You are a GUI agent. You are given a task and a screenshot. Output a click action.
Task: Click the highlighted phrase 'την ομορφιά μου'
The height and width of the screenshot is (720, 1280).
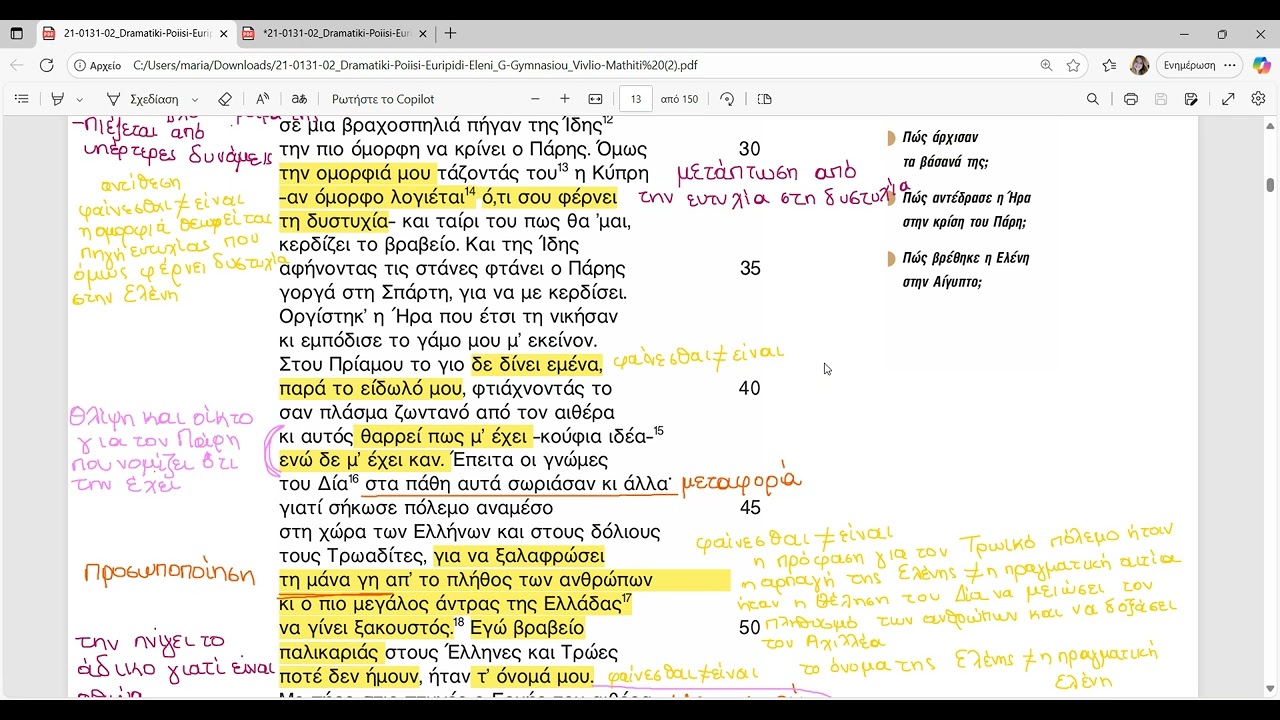point(357,173)
